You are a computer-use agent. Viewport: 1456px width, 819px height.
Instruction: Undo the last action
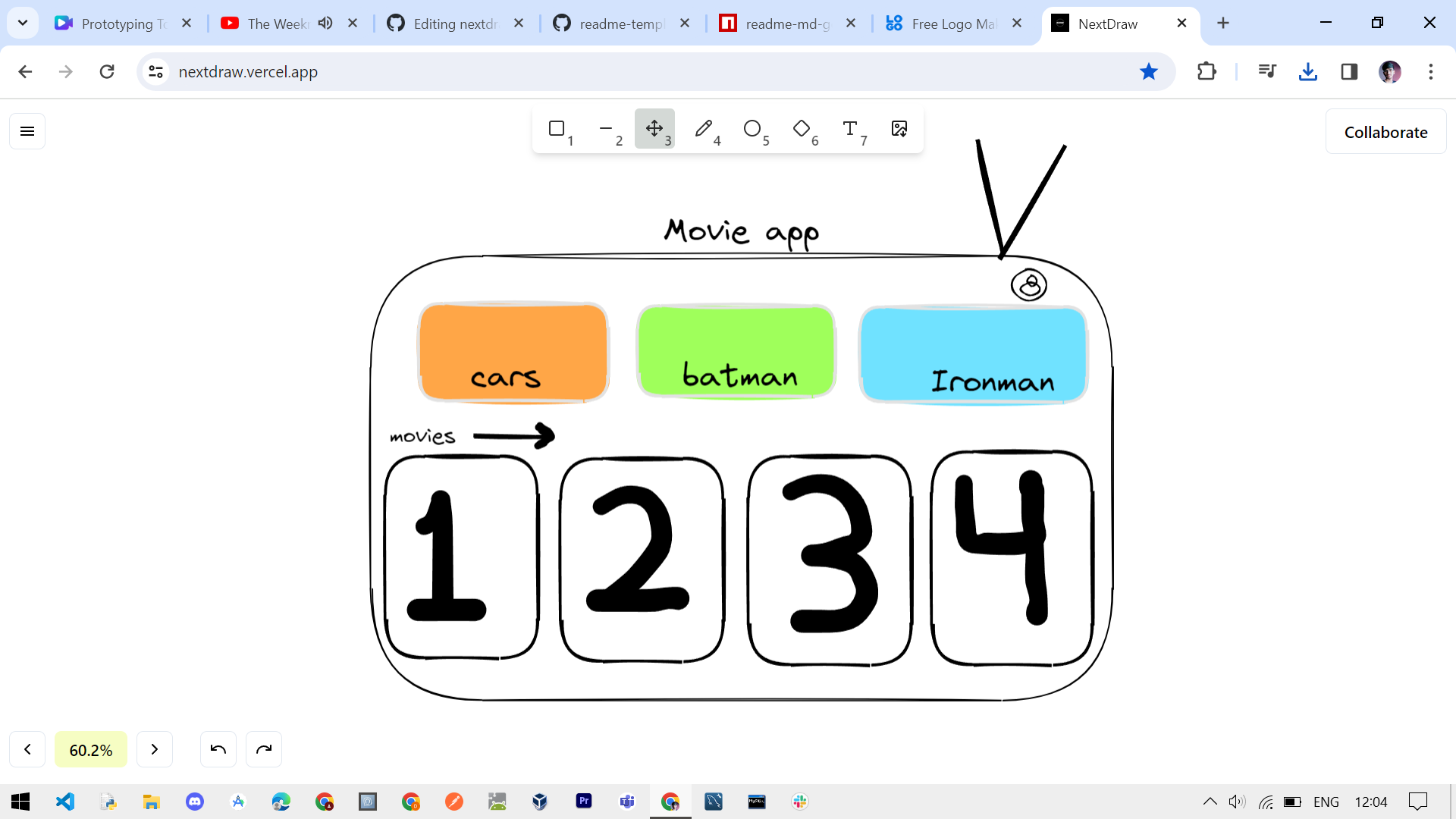pos(218,750)
